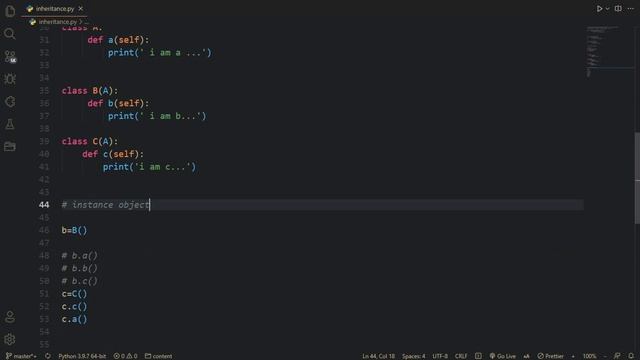Click the content folder status item

point(158,356)
